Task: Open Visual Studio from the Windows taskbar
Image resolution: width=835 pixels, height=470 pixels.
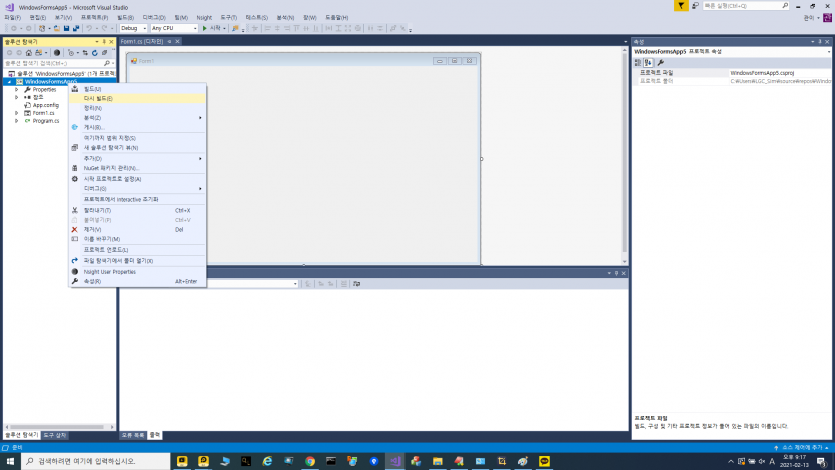Action: (395, 461)
